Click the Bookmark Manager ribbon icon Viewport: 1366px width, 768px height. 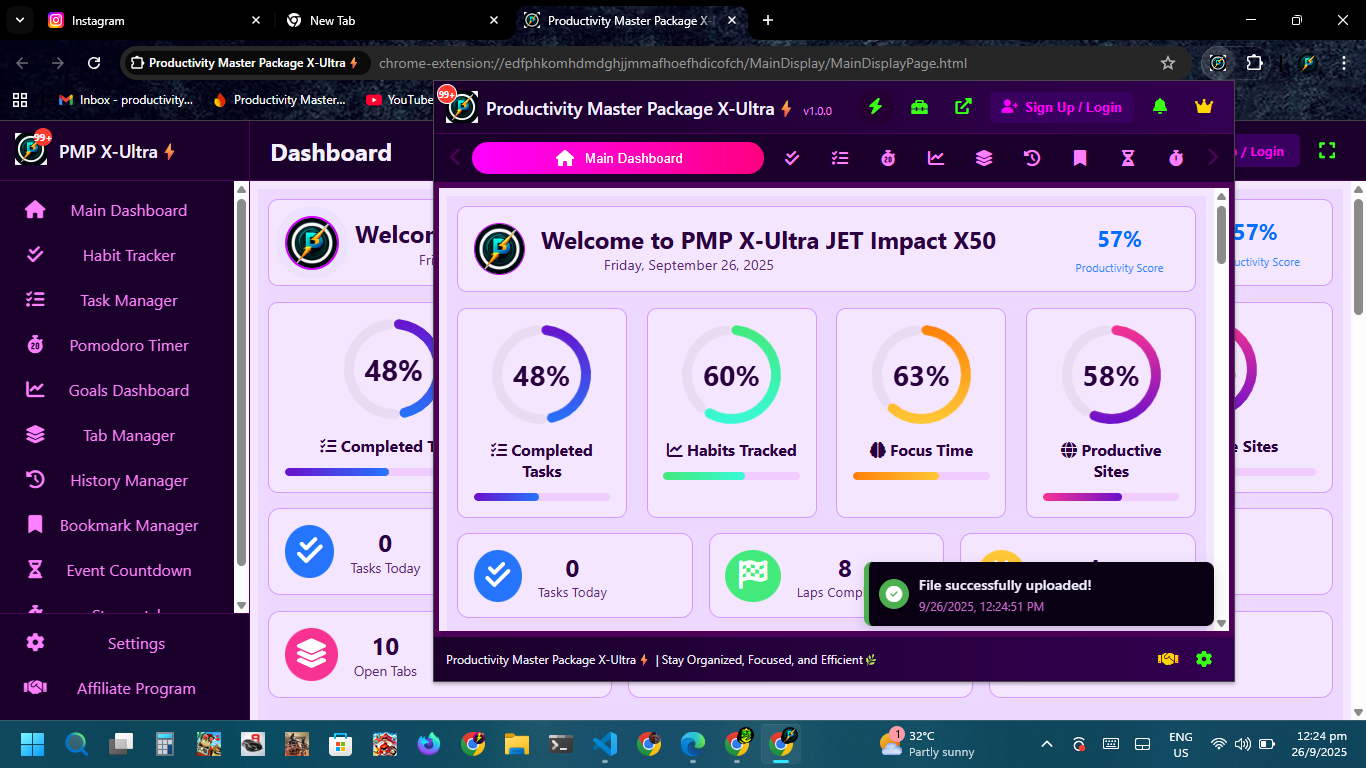1080,158
